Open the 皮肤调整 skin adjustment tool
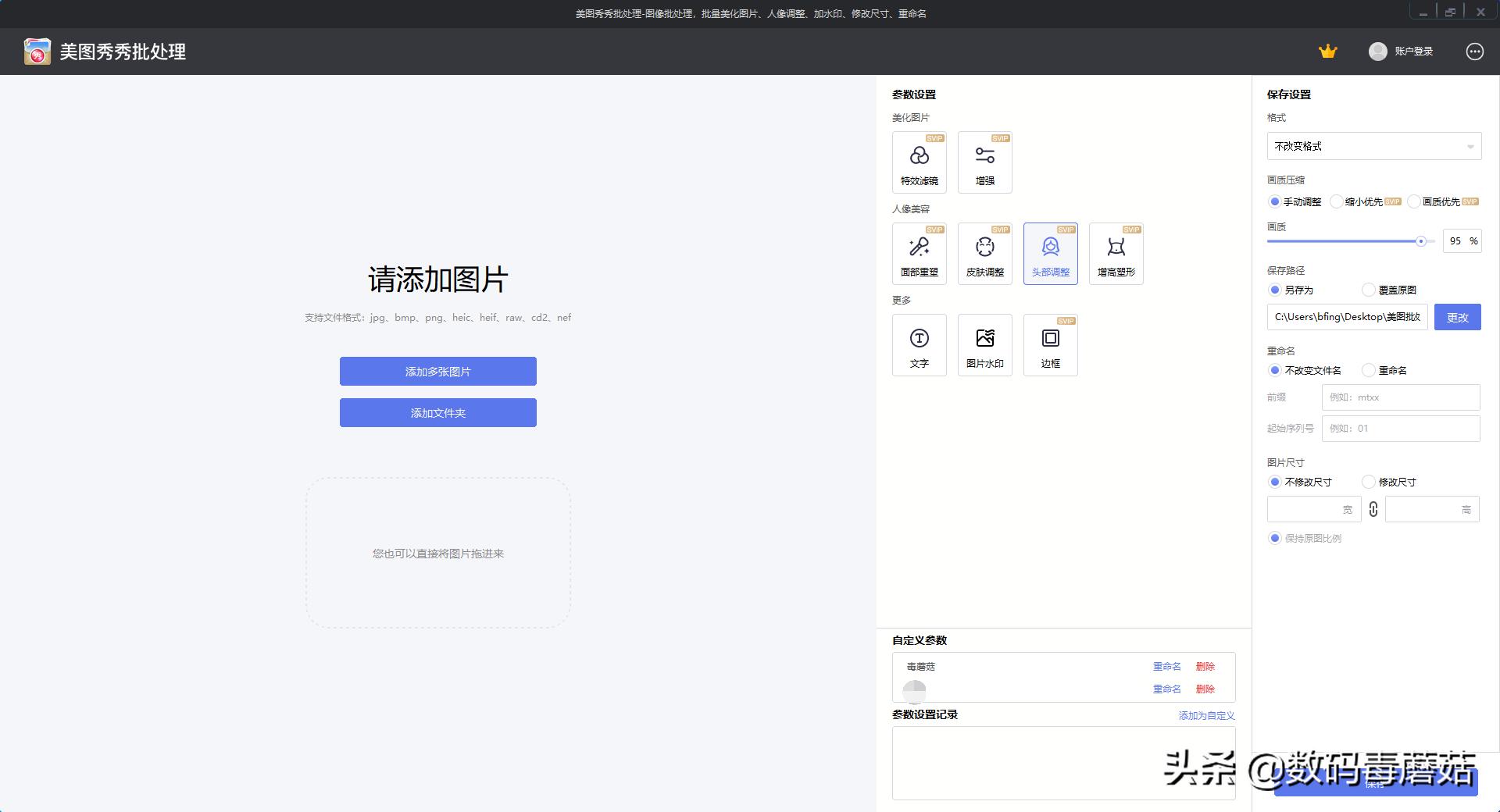Screen dimensions: 1500x812 (985, 253)
